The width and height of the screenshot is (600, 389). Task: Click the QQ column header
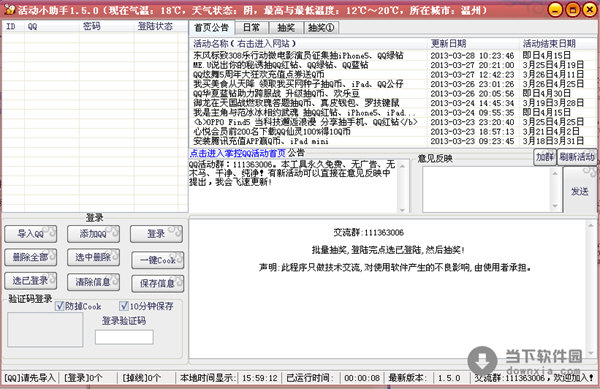(52, 26)
